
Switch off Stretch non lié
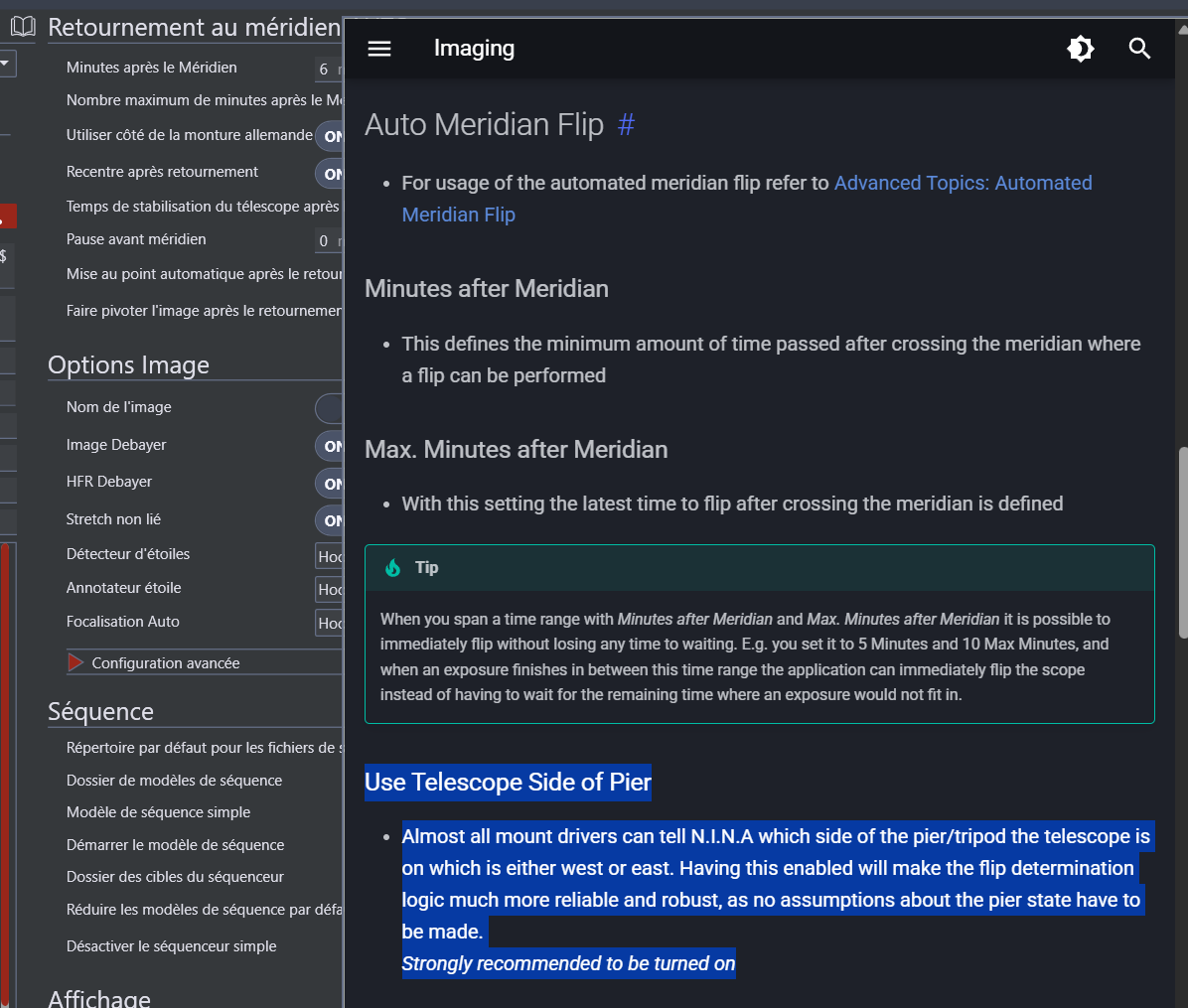point(330,520)
